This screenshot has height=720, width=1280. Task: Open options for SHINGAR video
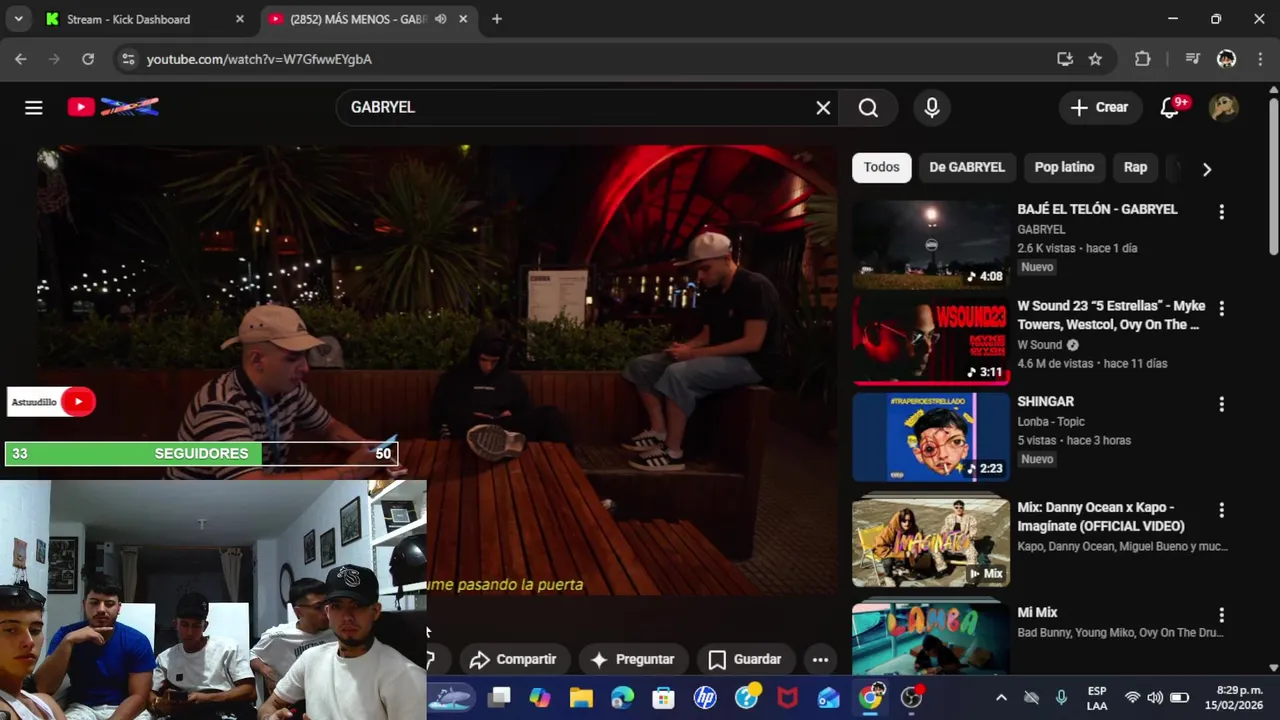point(1221,404)
